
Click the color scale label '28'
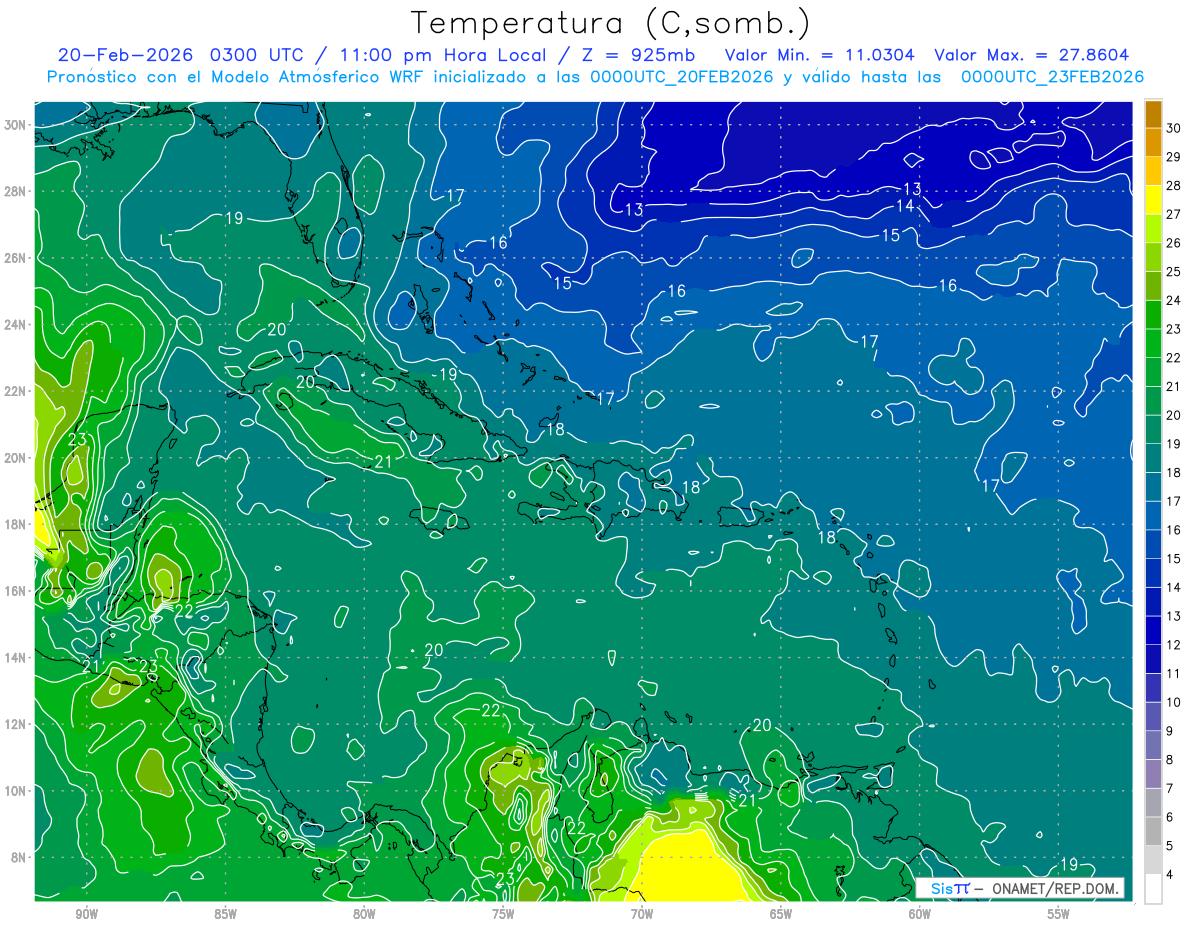pyautogui.click(x=1174, y=186)
